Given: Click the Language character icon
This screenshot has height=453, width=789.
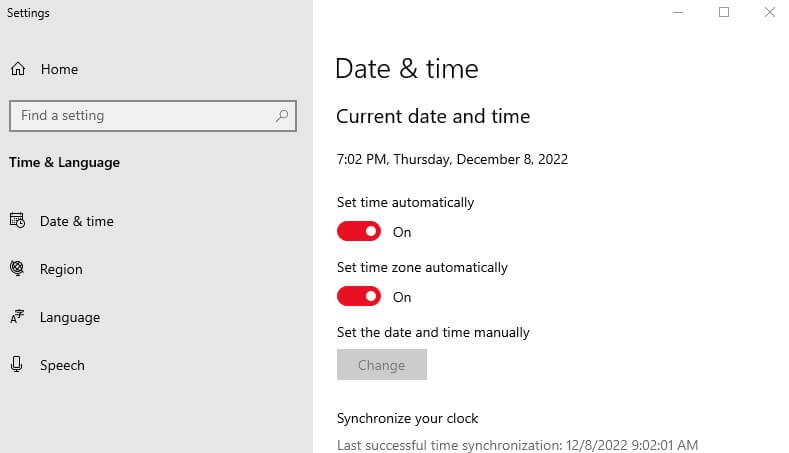Looking at the screenshot, I should [17, 317].
